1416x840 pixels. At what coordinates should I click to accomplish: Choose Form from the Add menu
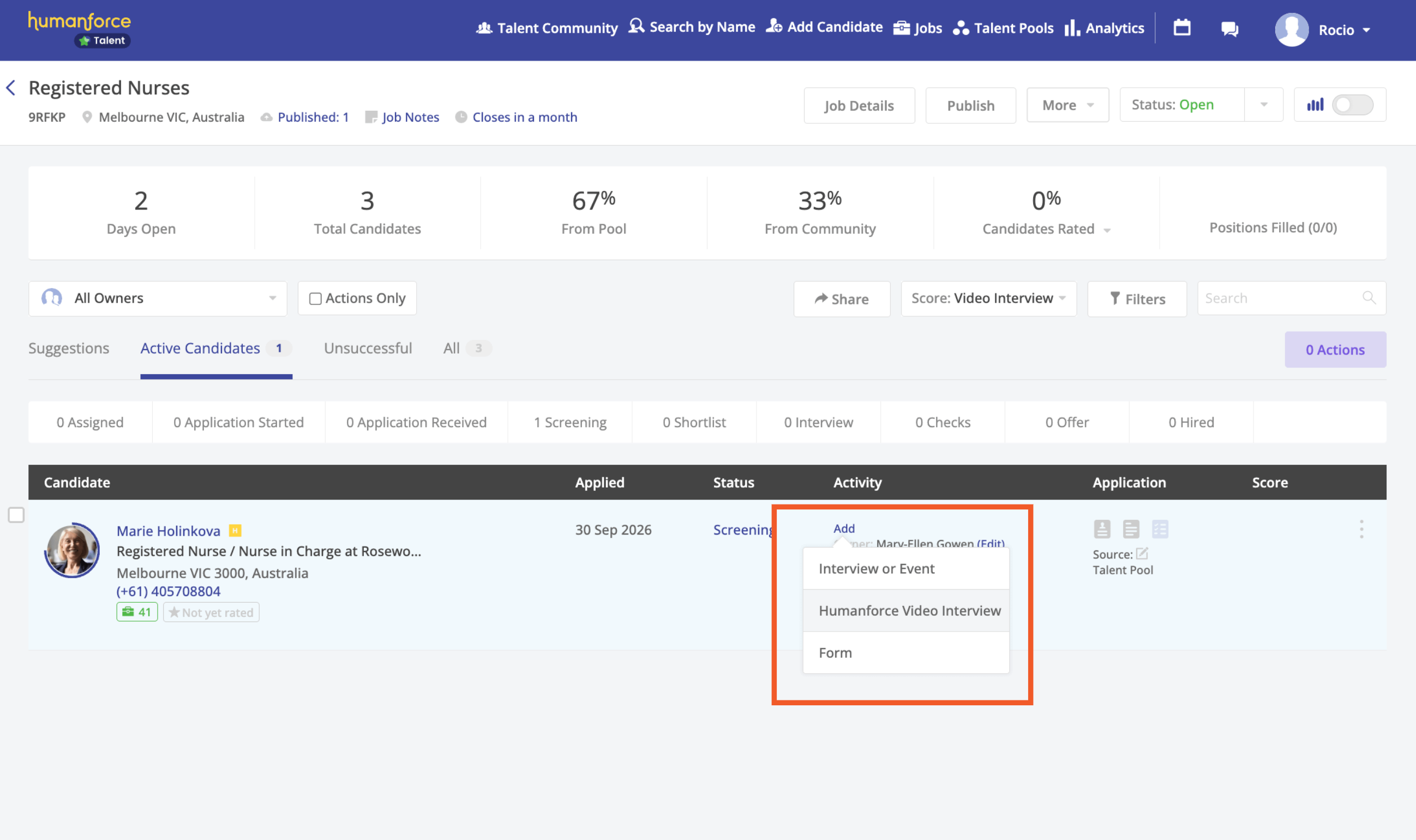coord(905,653)
